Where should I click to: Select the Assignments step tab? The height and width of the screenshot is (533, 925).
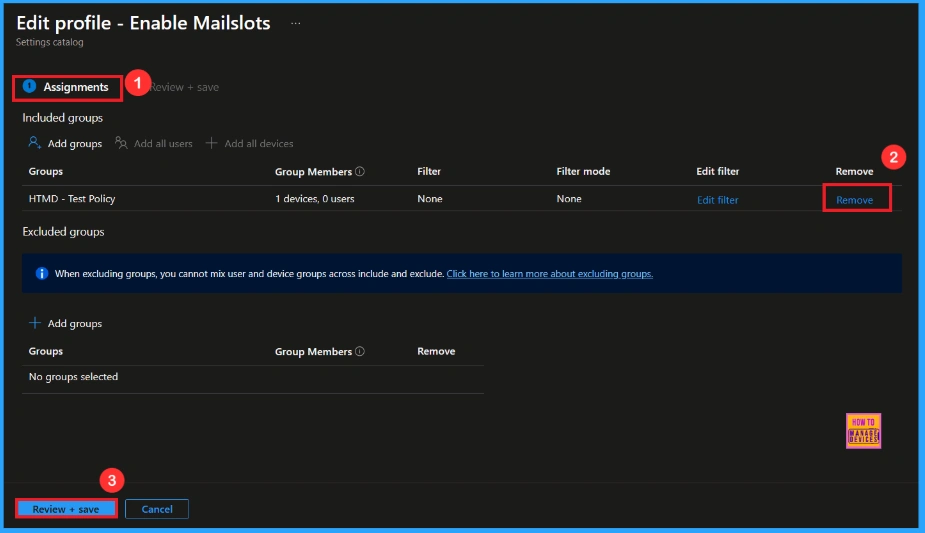(x=75, y=87)
